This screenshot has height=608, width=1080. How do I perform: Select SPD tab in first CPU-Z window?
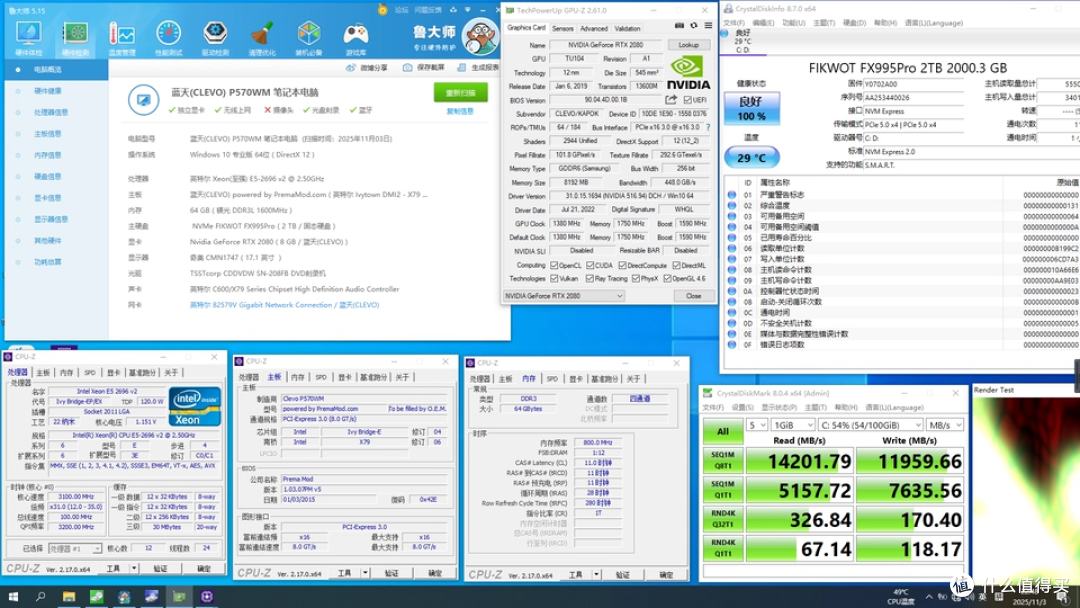[x=90, y=373]
